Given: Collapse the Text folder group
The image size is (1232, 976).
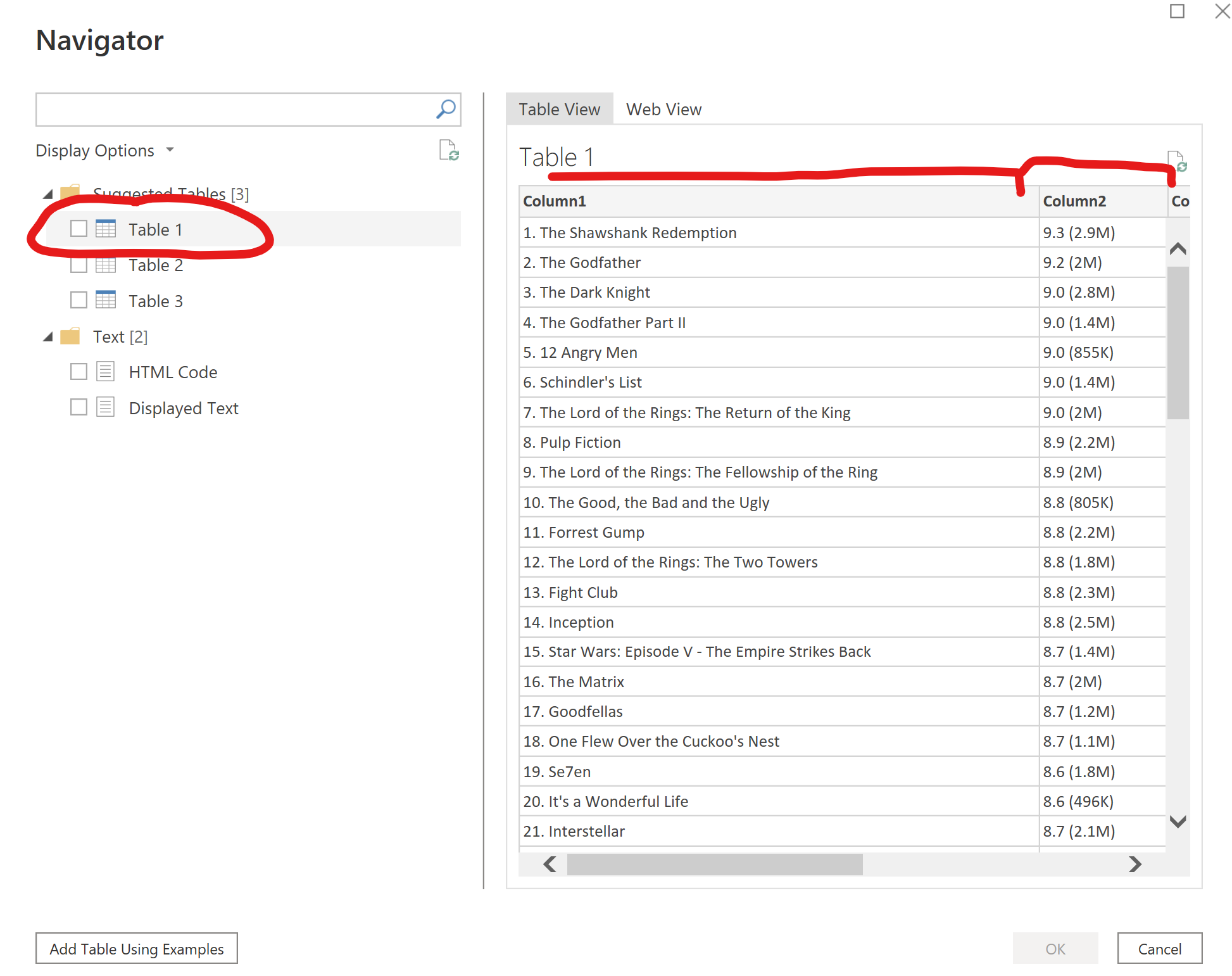Looking at the screenshot, I should [48, 337].
